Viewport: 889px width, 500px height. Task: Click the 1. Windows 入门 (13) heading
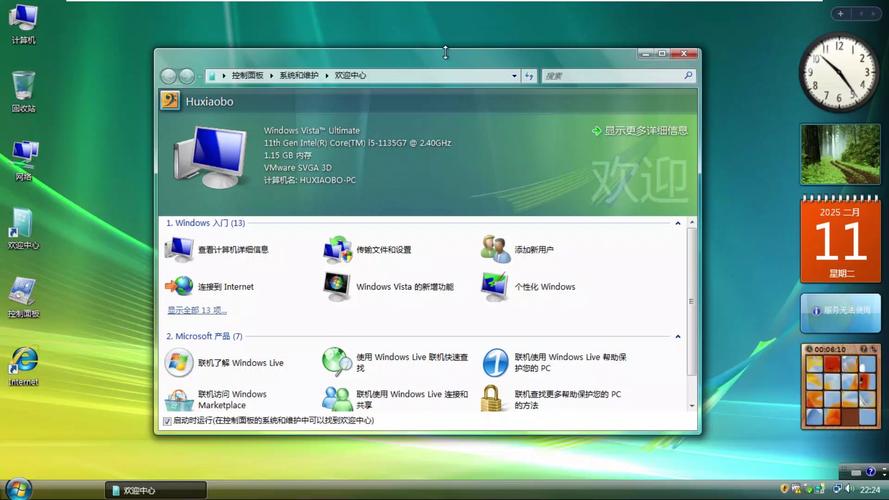point(205,223)
